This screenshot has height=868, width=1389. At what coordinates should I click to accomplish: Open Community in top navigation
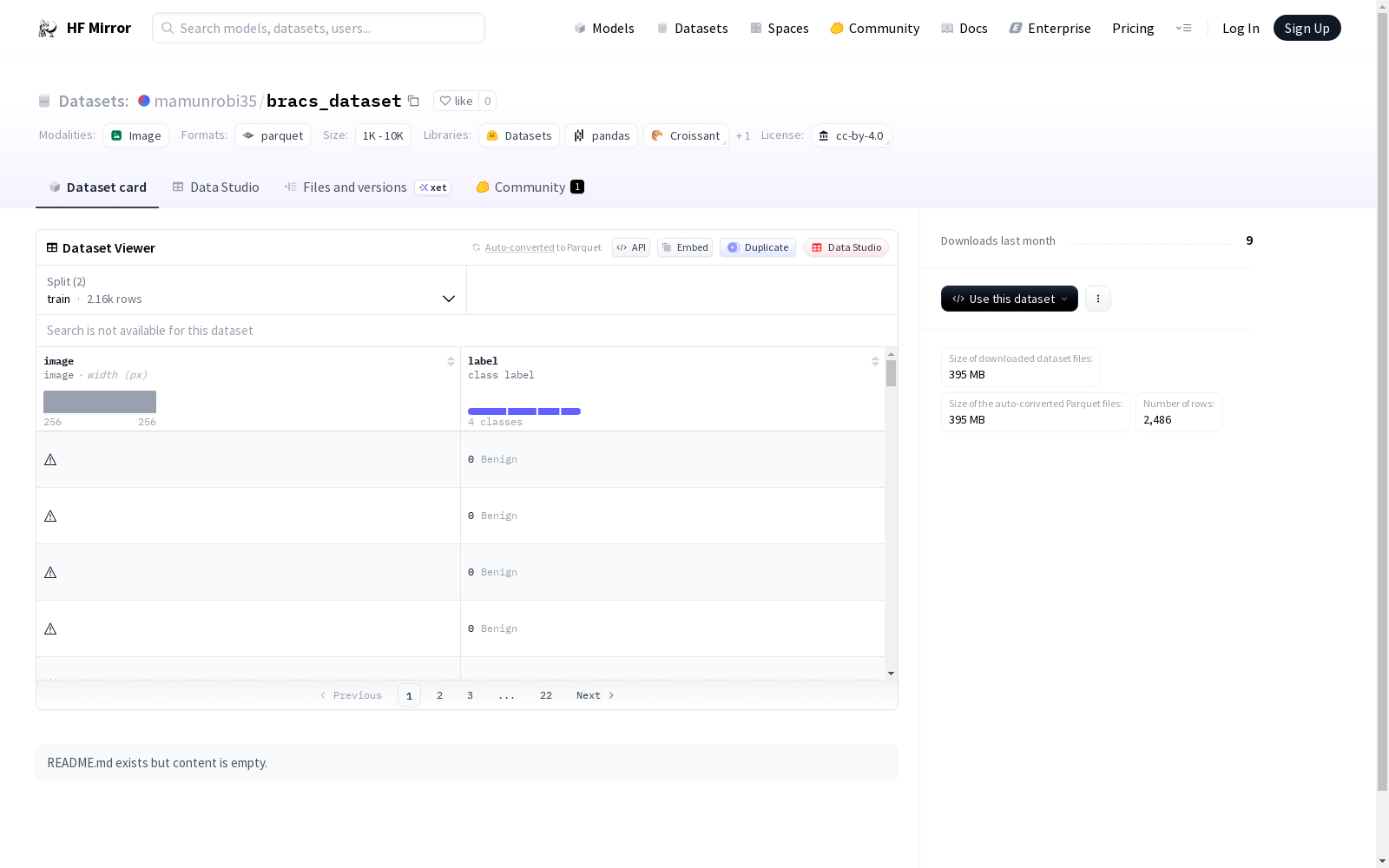click(x=875, y=29)
